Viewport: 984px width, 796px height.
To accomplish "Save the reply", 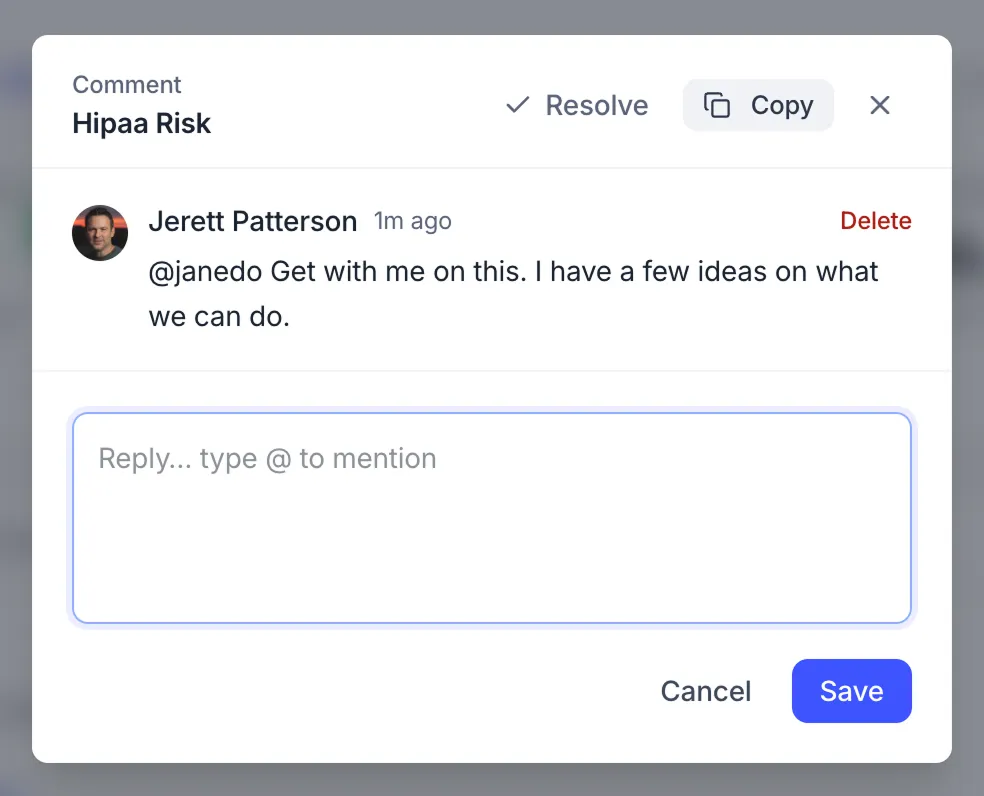I will pos(852,691).
